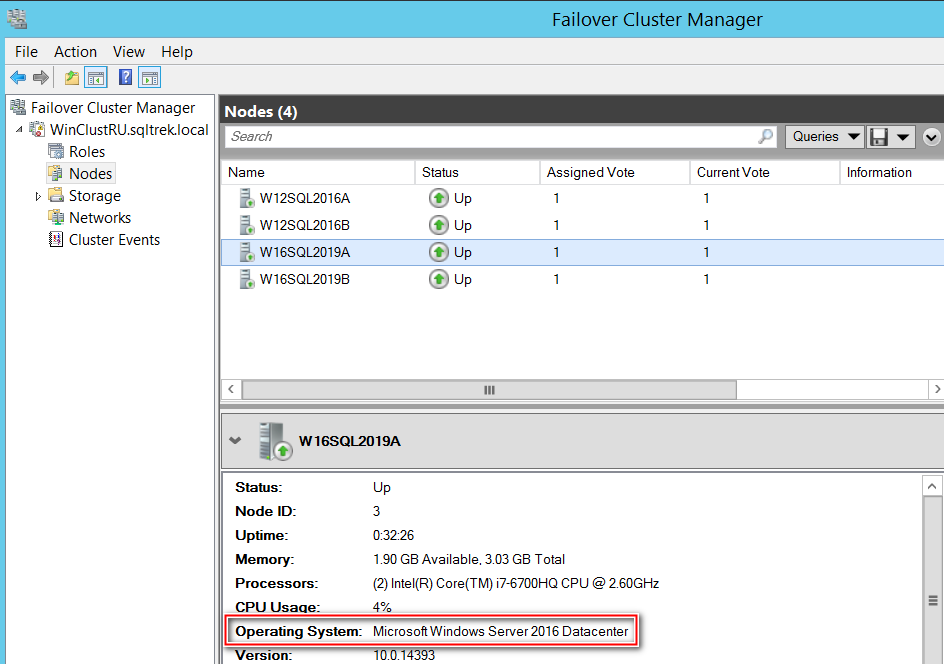Open Cluster Events in the tree
The height and width of the screenshot is (664, 944).
point(114,240)
